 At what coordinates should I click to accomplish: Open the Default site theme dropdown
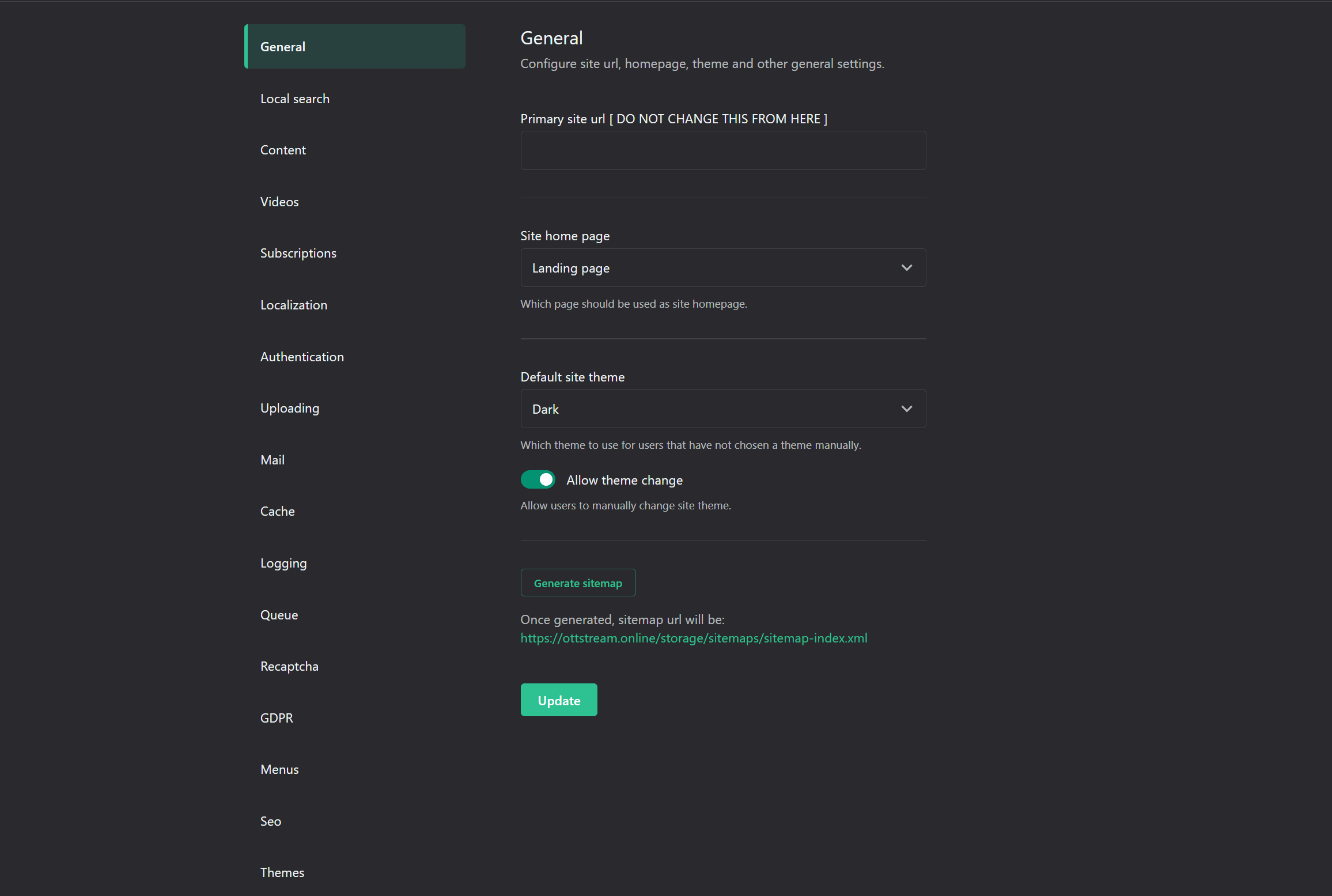[x=723, y=409]
